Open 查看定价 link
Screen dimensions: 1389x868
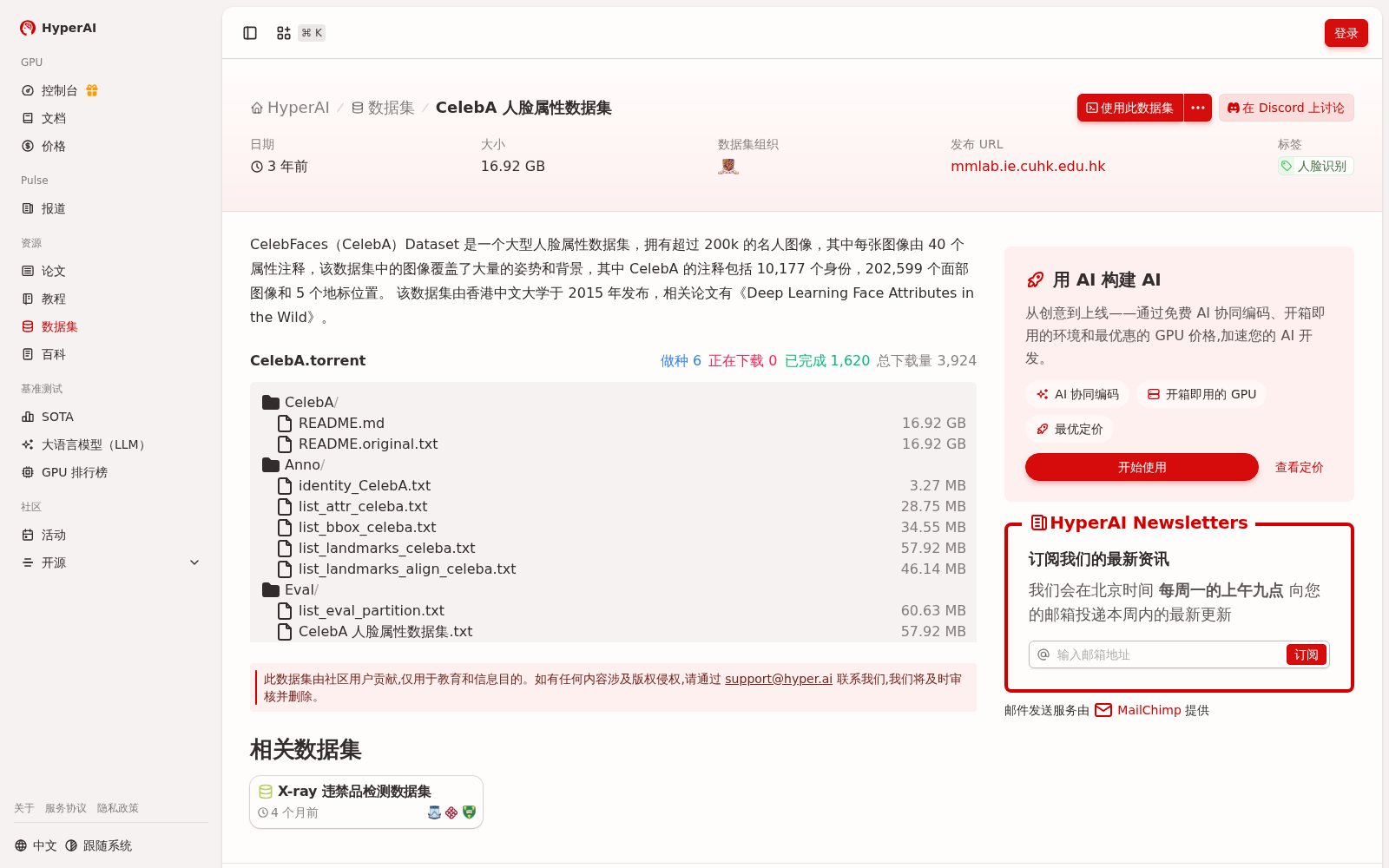1299,467
